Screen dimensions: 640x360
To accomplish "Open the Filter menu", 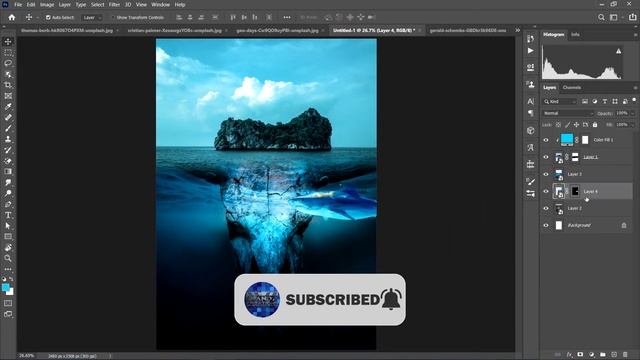I will click(x=114, y=4).
